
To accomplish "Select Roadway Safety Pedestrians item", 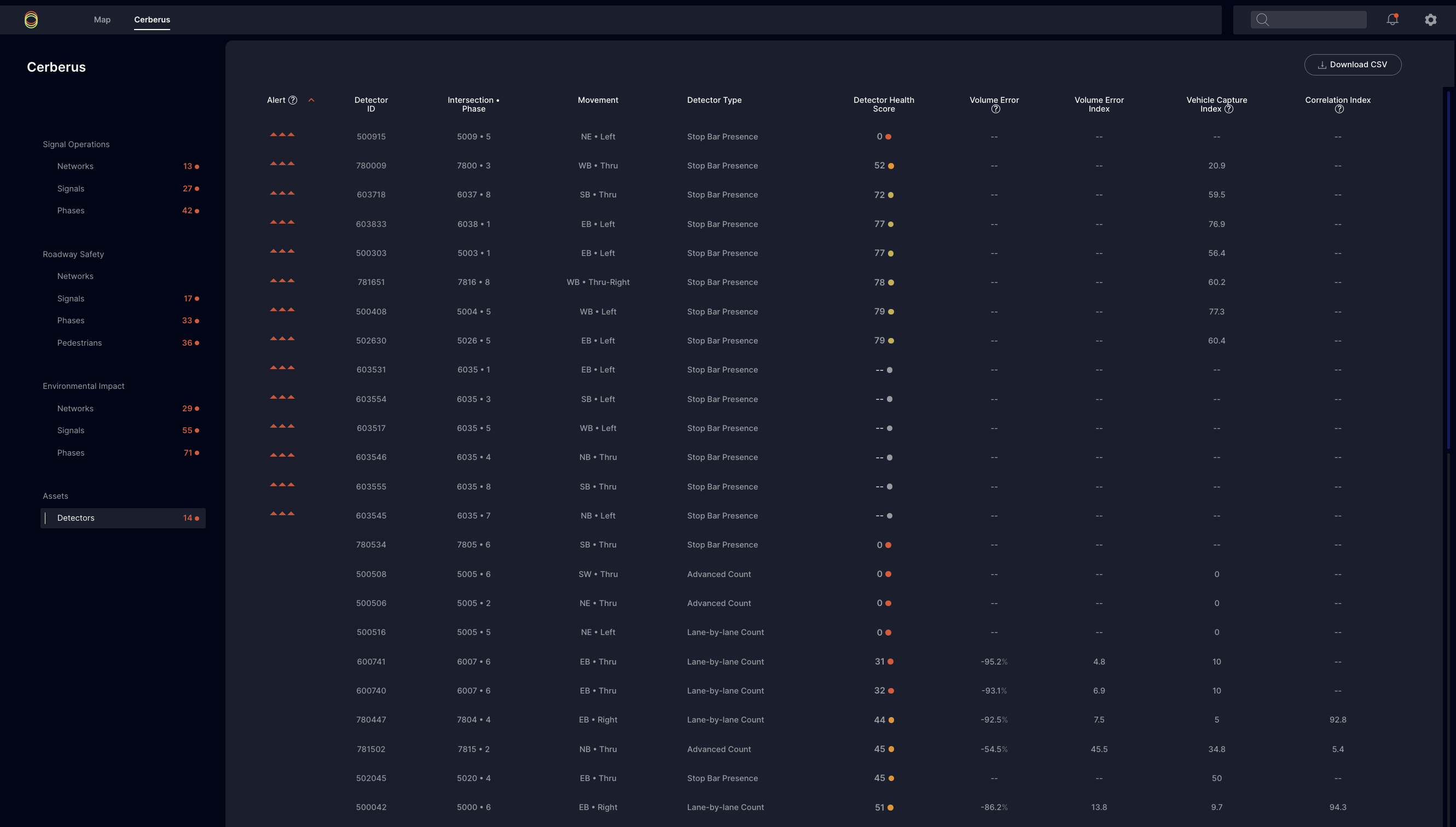I will [79, 343].
